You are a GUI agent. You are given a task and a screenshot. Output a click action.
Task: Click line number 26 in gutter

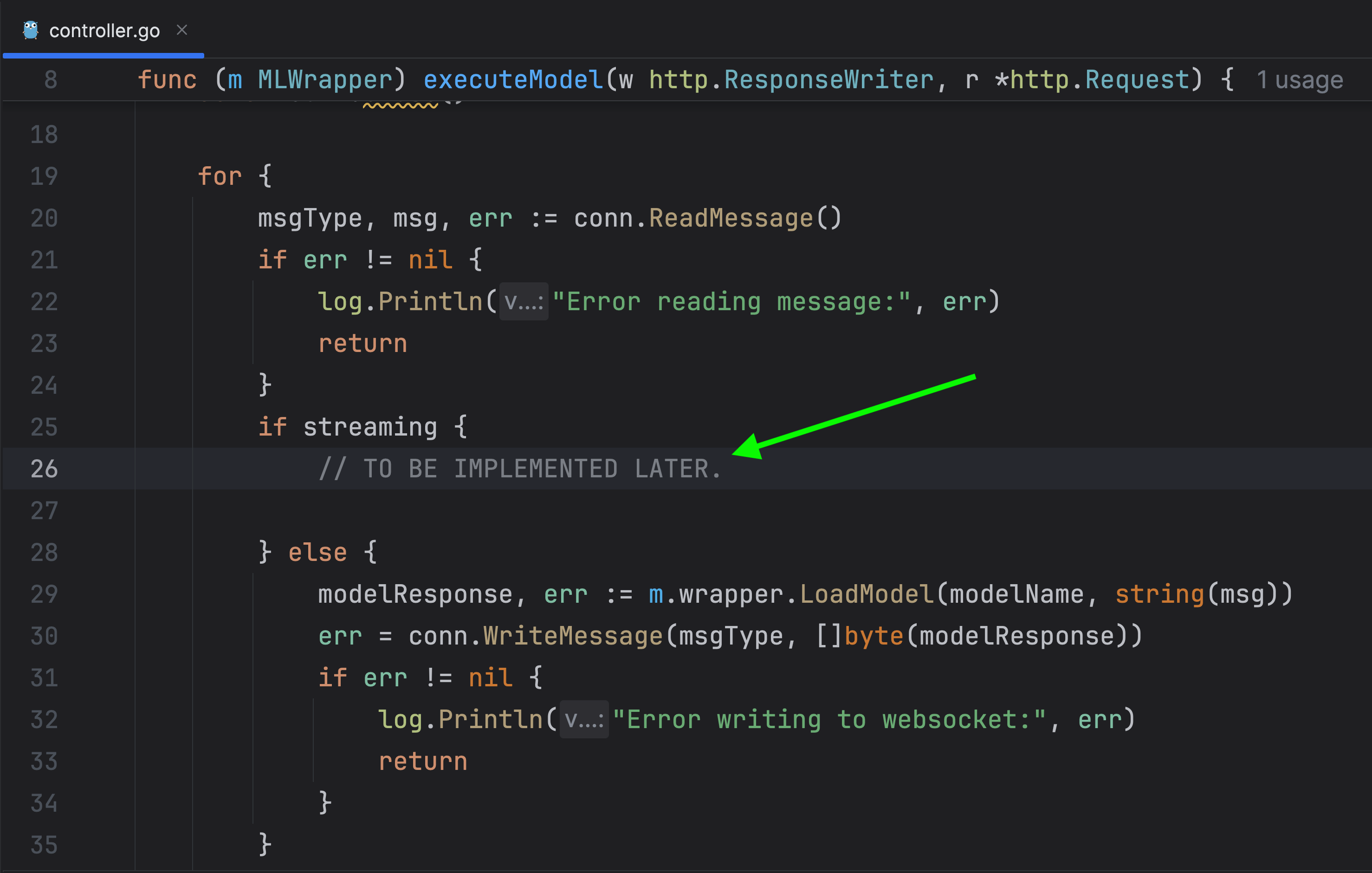pos(44,469)
